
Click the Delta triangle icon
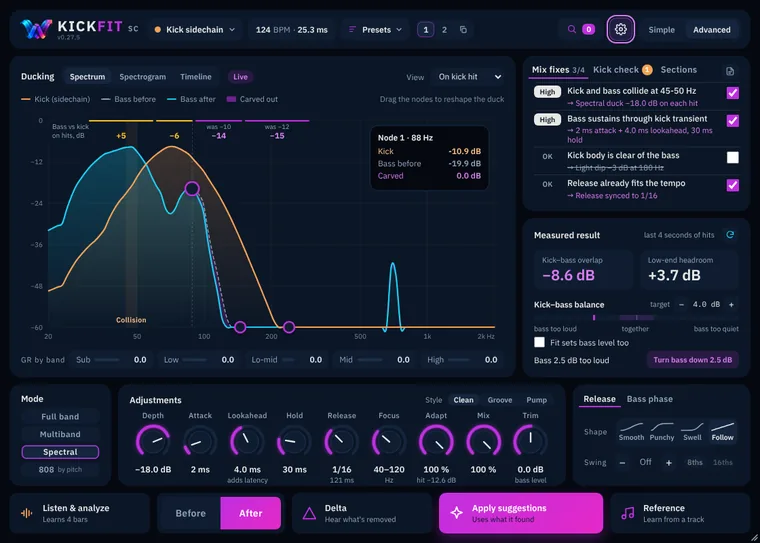tap(309, 513)
